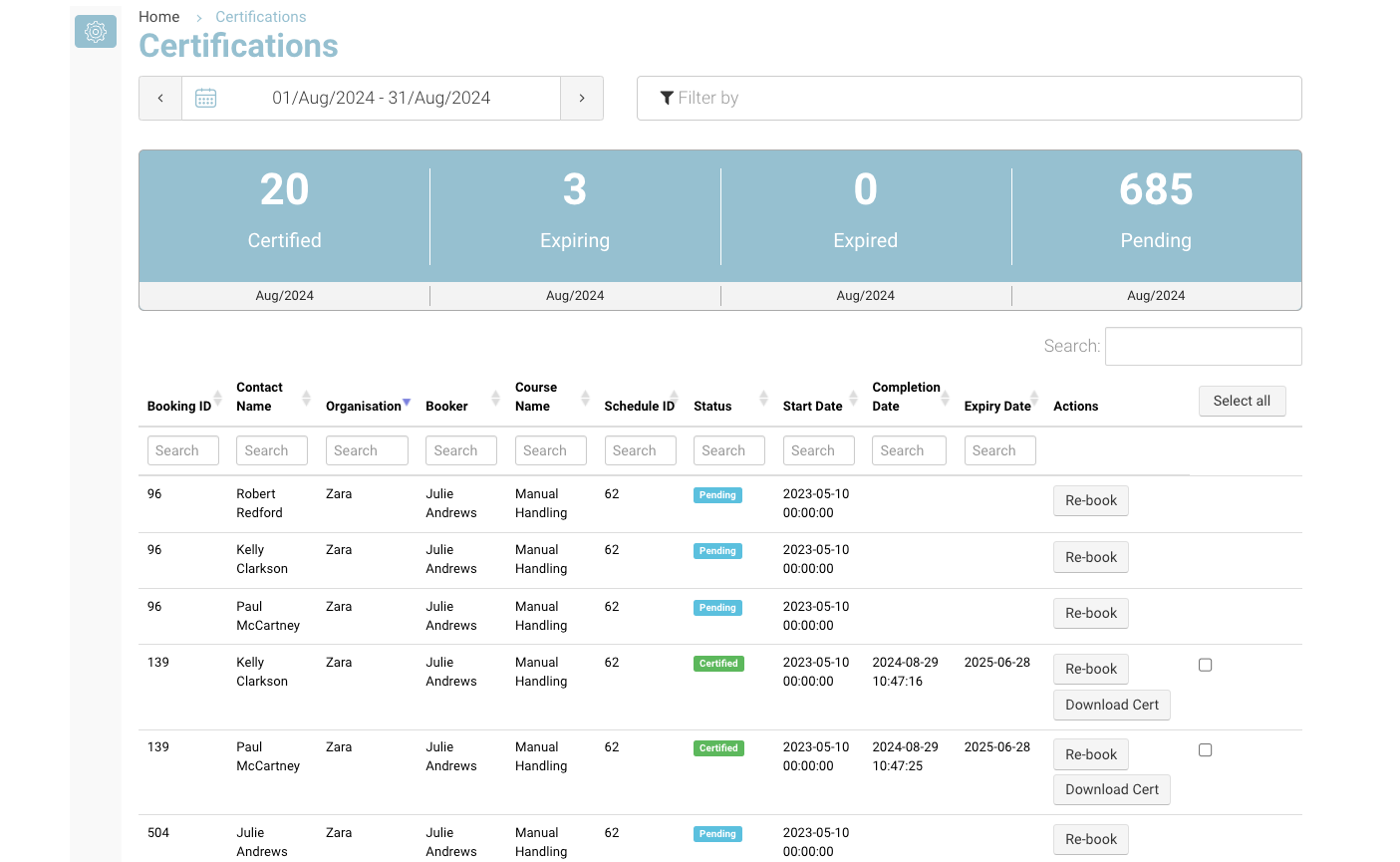This screenshot has width=1400, height=862.
Task: Go to previous date range arrow
Action: tap(160, 98)
